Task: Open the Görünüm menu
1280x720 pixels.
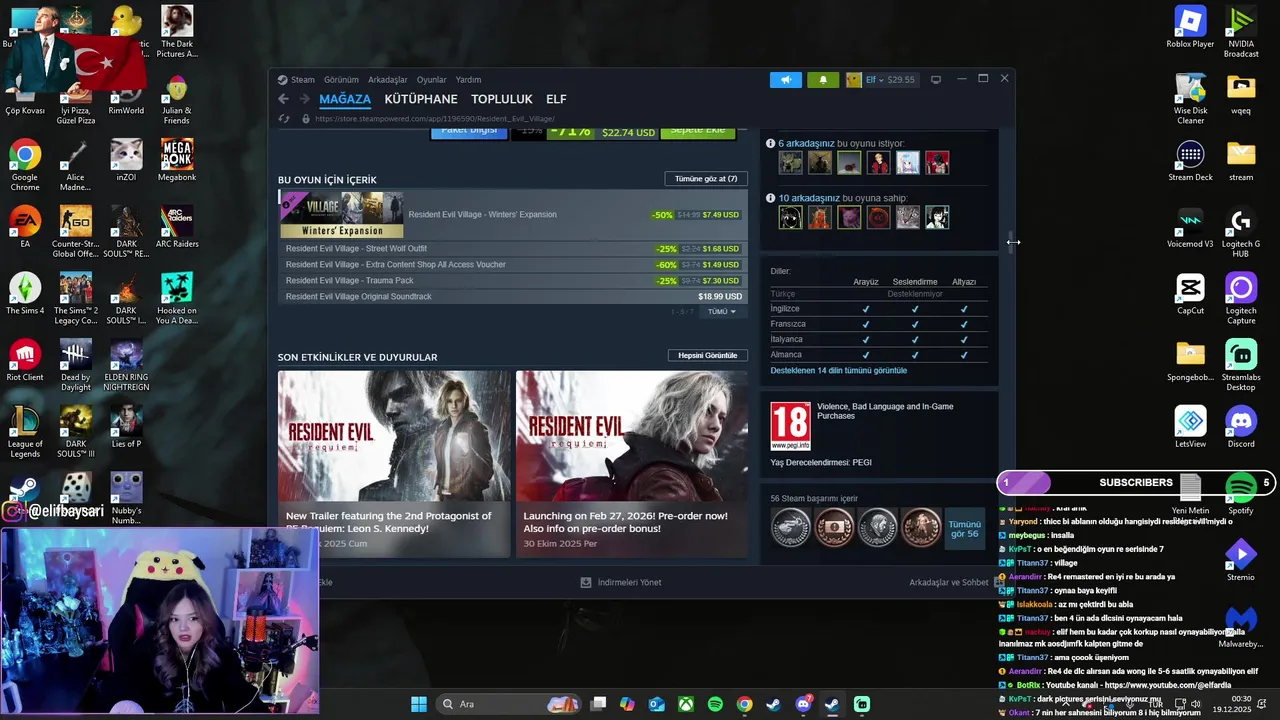Action: click(x=341, y=79)
